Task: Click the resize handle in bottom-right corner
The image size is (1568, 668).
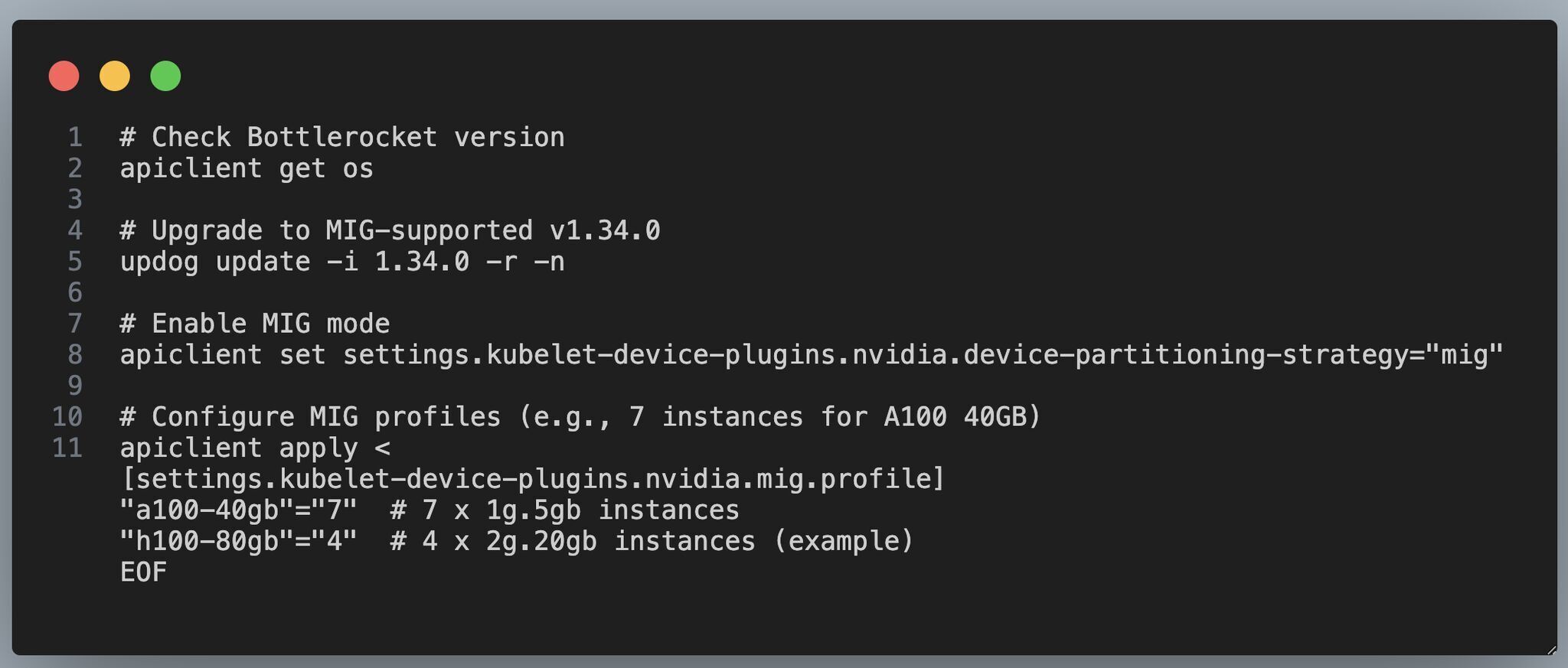Action: (x=1551, y=650)
